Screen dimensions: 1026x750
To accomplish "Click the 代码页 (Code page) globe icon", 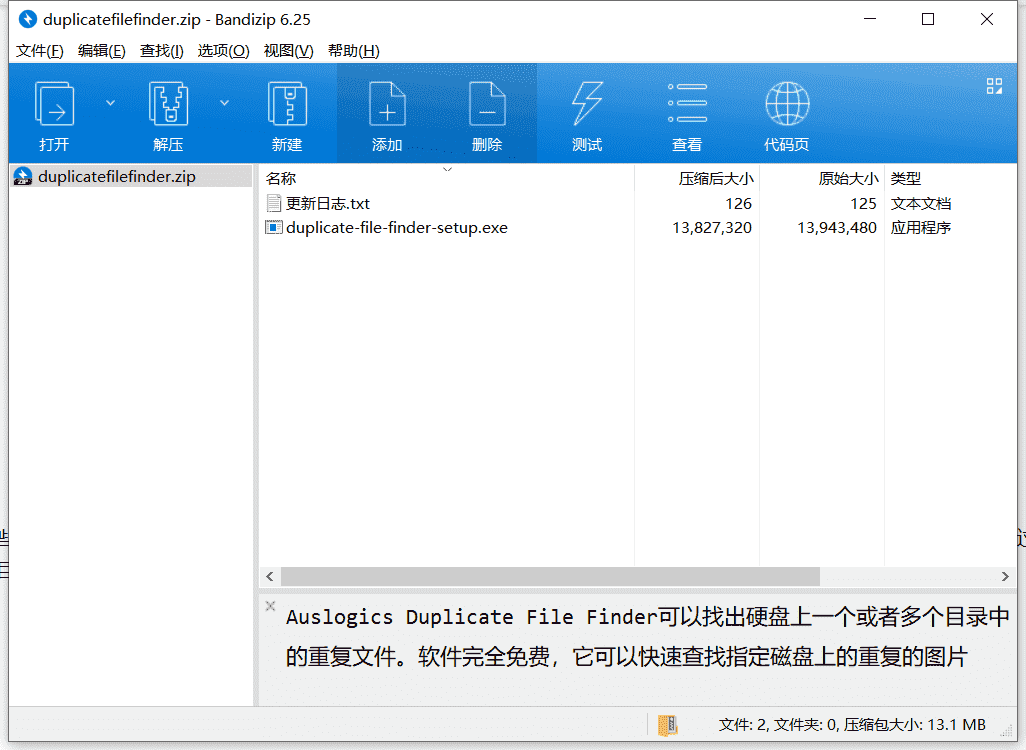I will click(787, 103).
